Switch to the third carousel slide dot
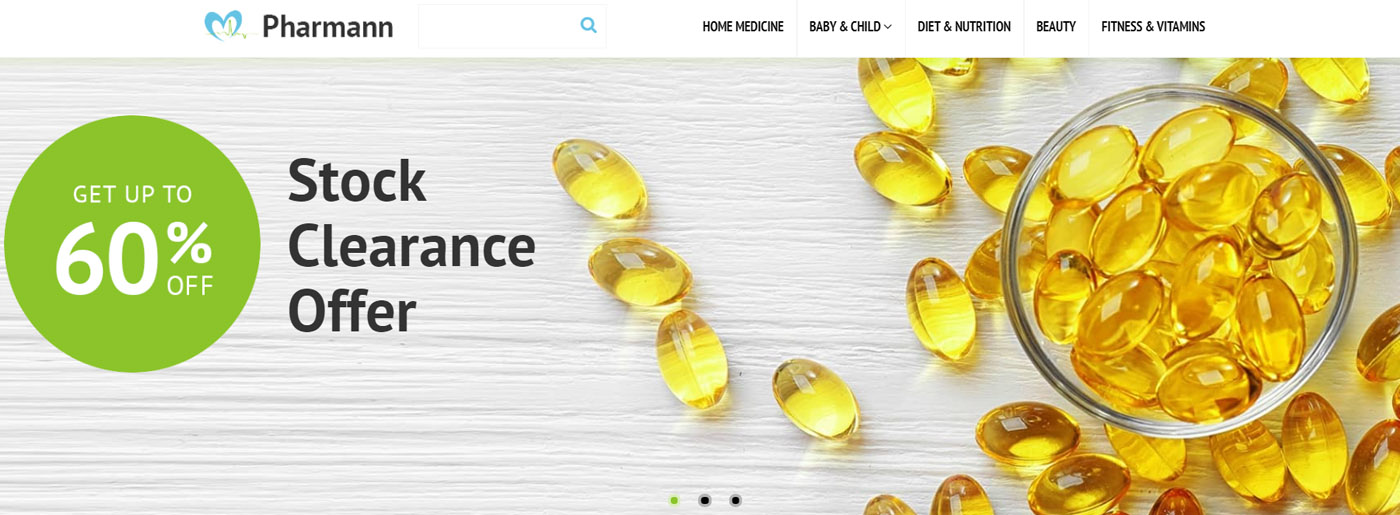Image resolution: width=1400 pixels, height=515 pixels. (x=735, y=500)
